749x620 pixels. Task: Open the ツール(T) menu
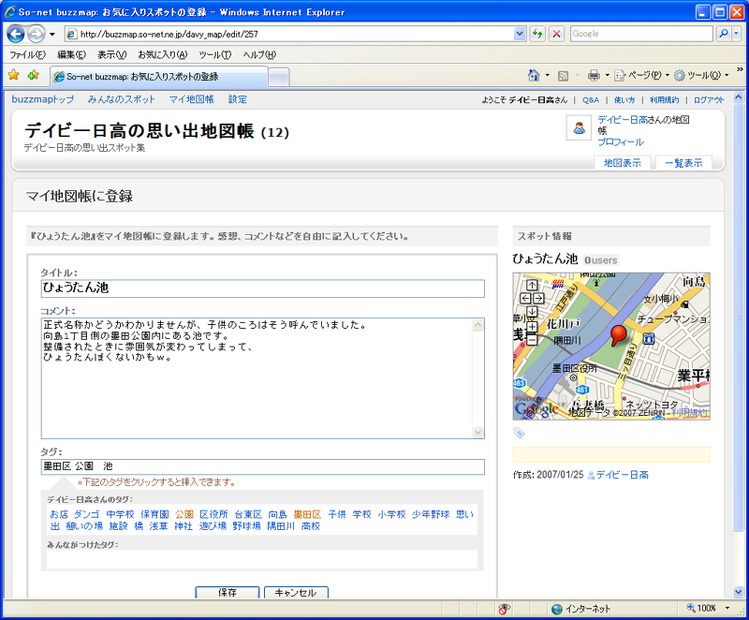(215, 55)
